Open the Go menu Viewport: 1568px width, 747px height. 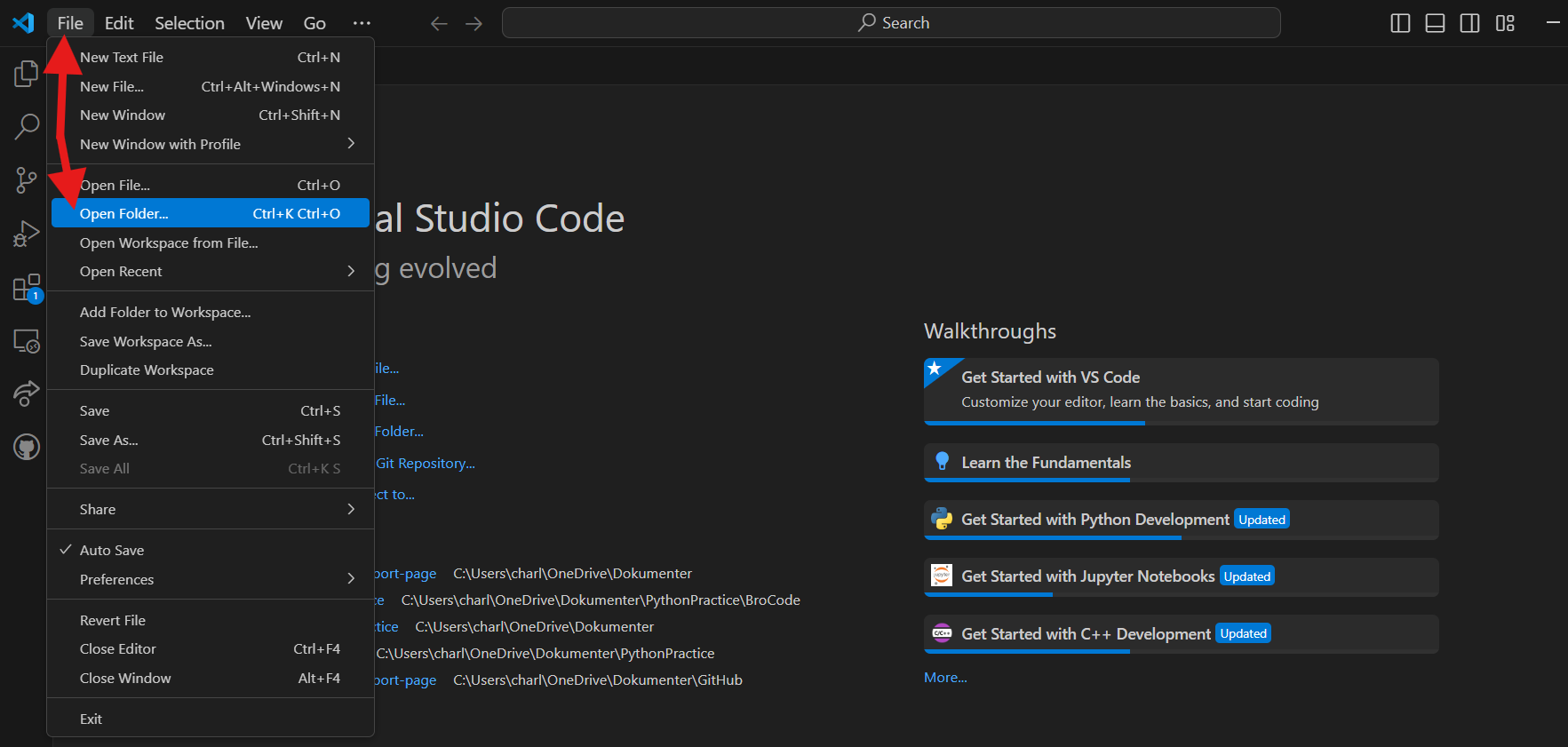click(314, 23)
